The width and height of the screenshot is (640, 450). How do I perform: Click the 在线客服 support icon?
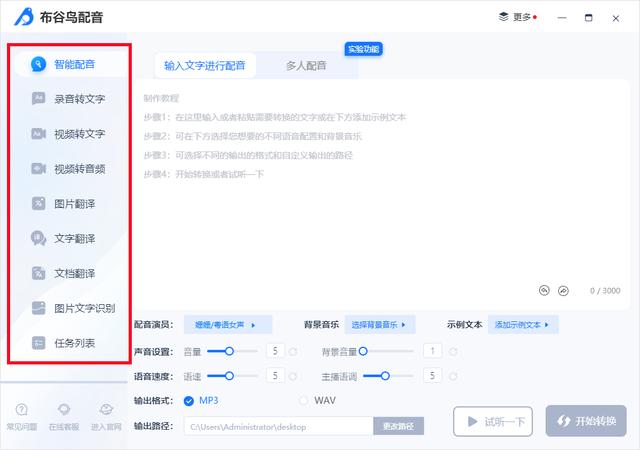pos(64,416)
